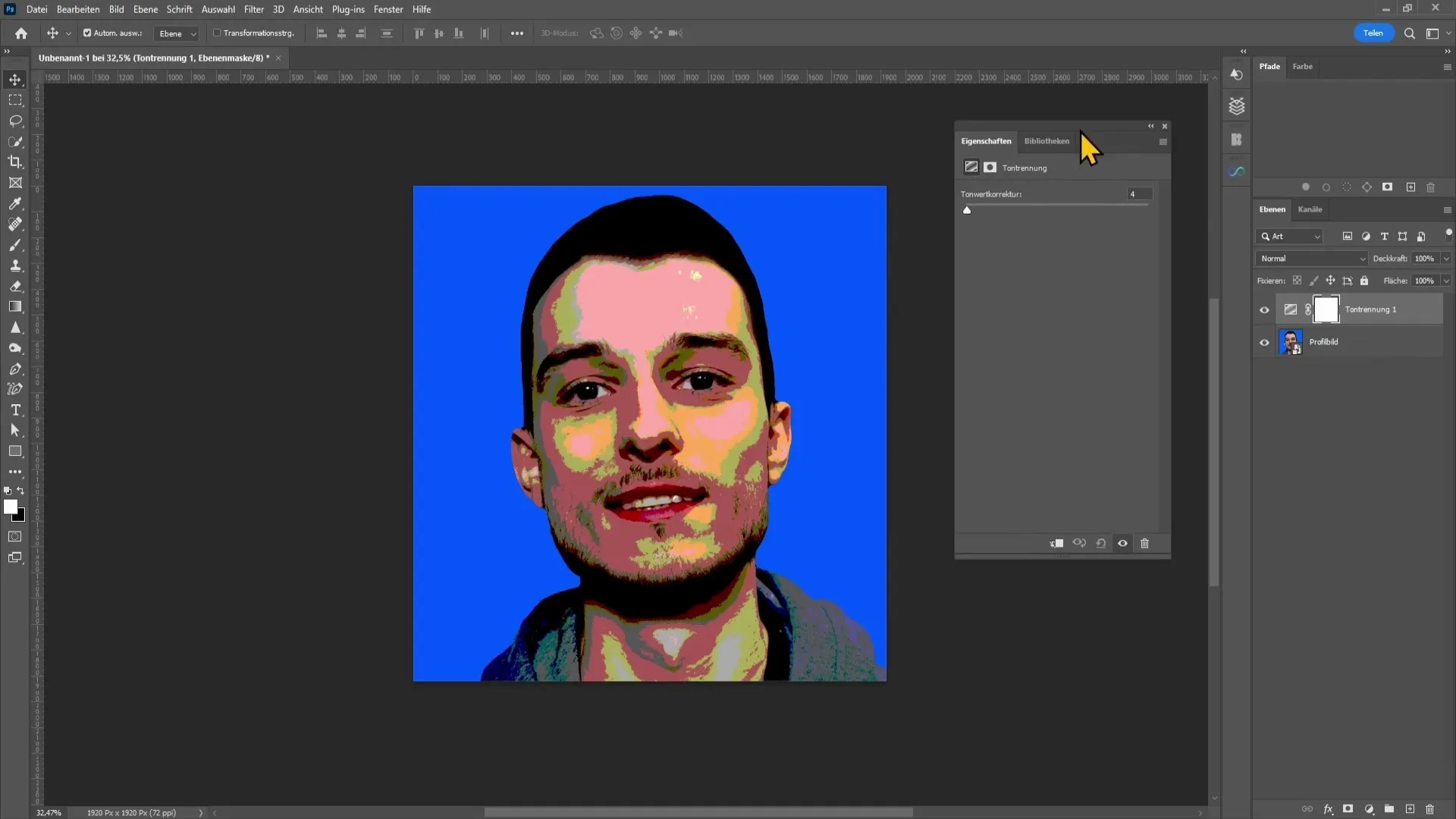
Task: Clip adjustment to layer below icon
Action: (1056, 543)
